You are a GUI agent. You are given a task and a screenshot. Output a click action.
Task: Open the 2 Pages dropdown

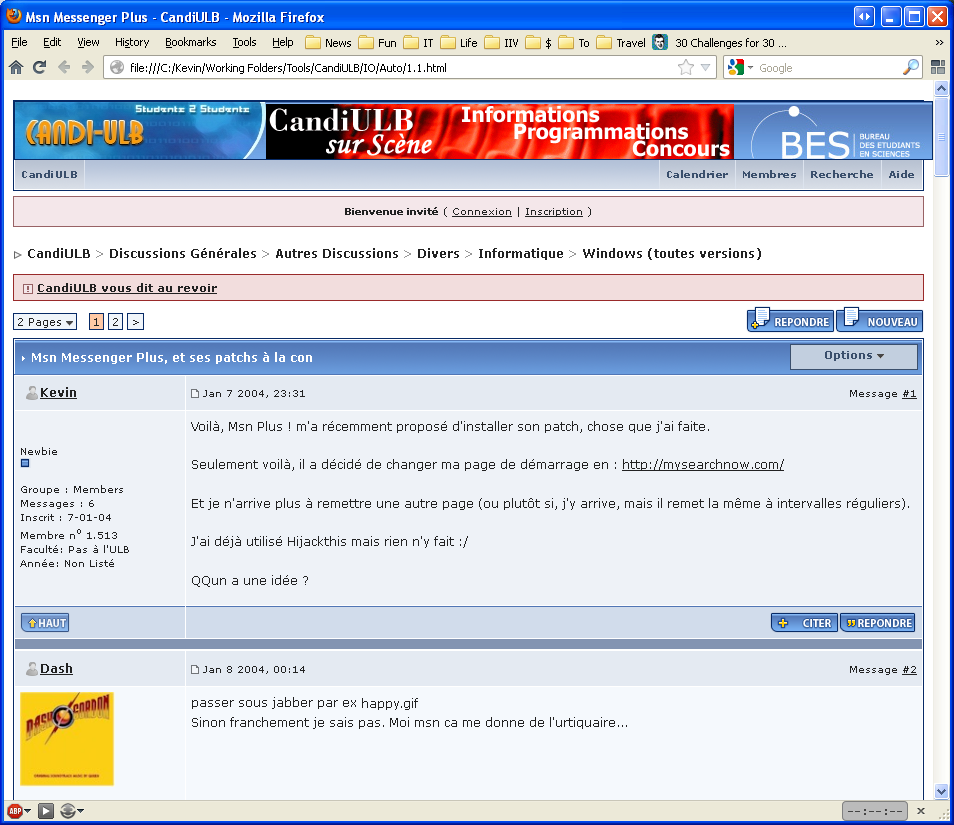pyautogui.click(x=45, y=322)
